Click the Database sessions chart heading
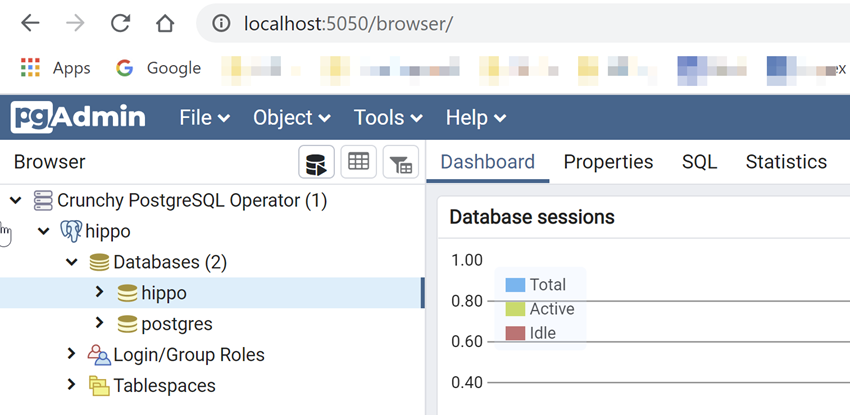 coord(532,217)
